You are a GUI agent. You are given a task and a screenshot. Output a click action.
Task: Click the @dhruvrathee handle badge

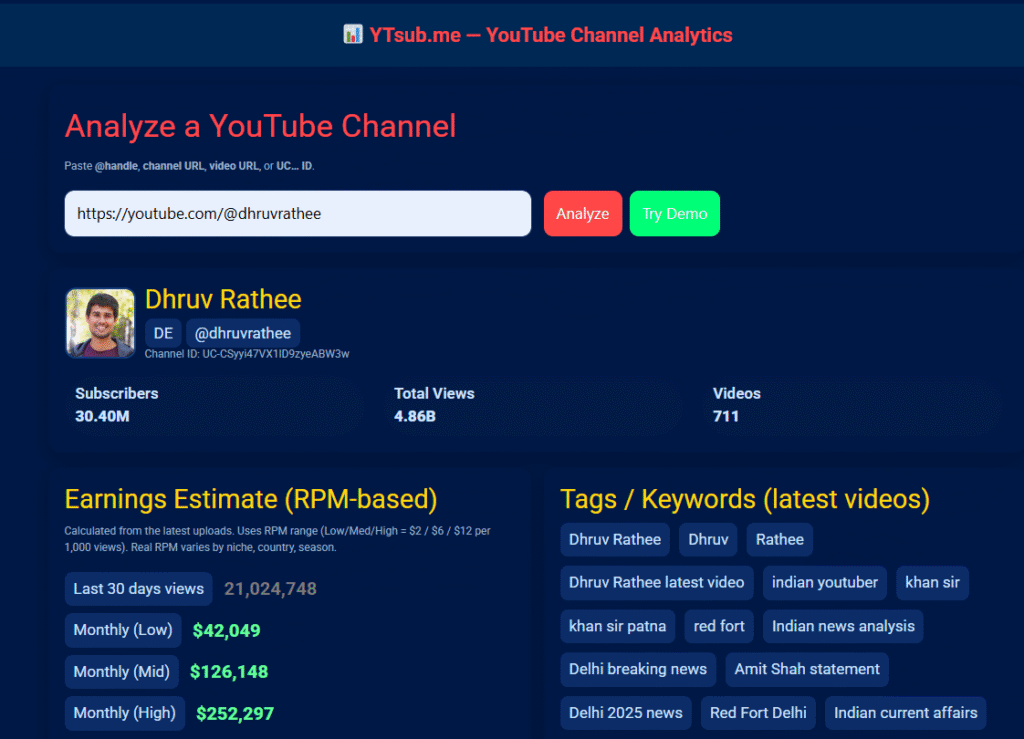point(243,333)
